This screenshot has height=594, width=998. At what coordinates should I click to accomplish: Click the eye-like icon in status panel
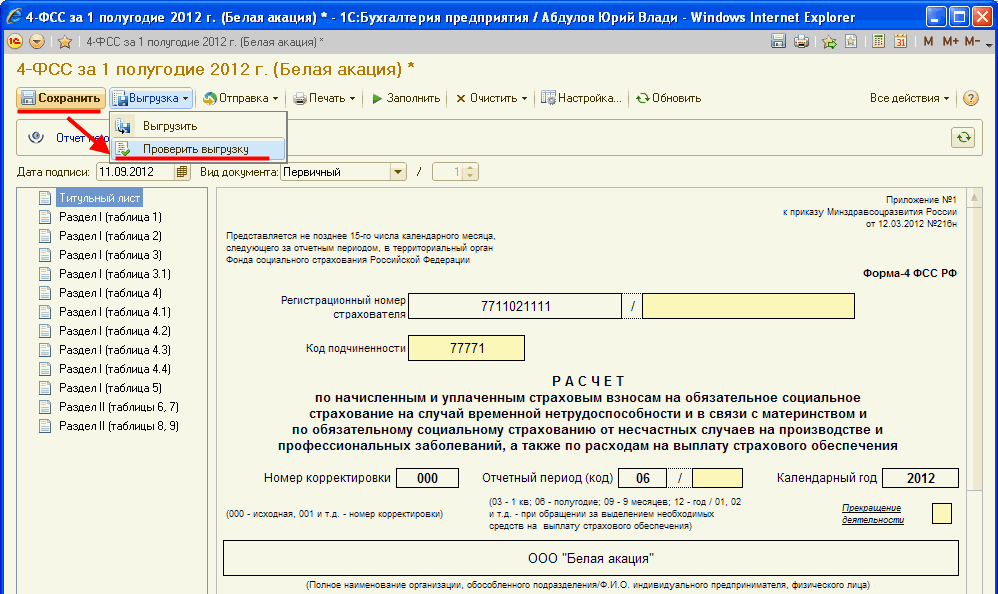coord(36,138)
